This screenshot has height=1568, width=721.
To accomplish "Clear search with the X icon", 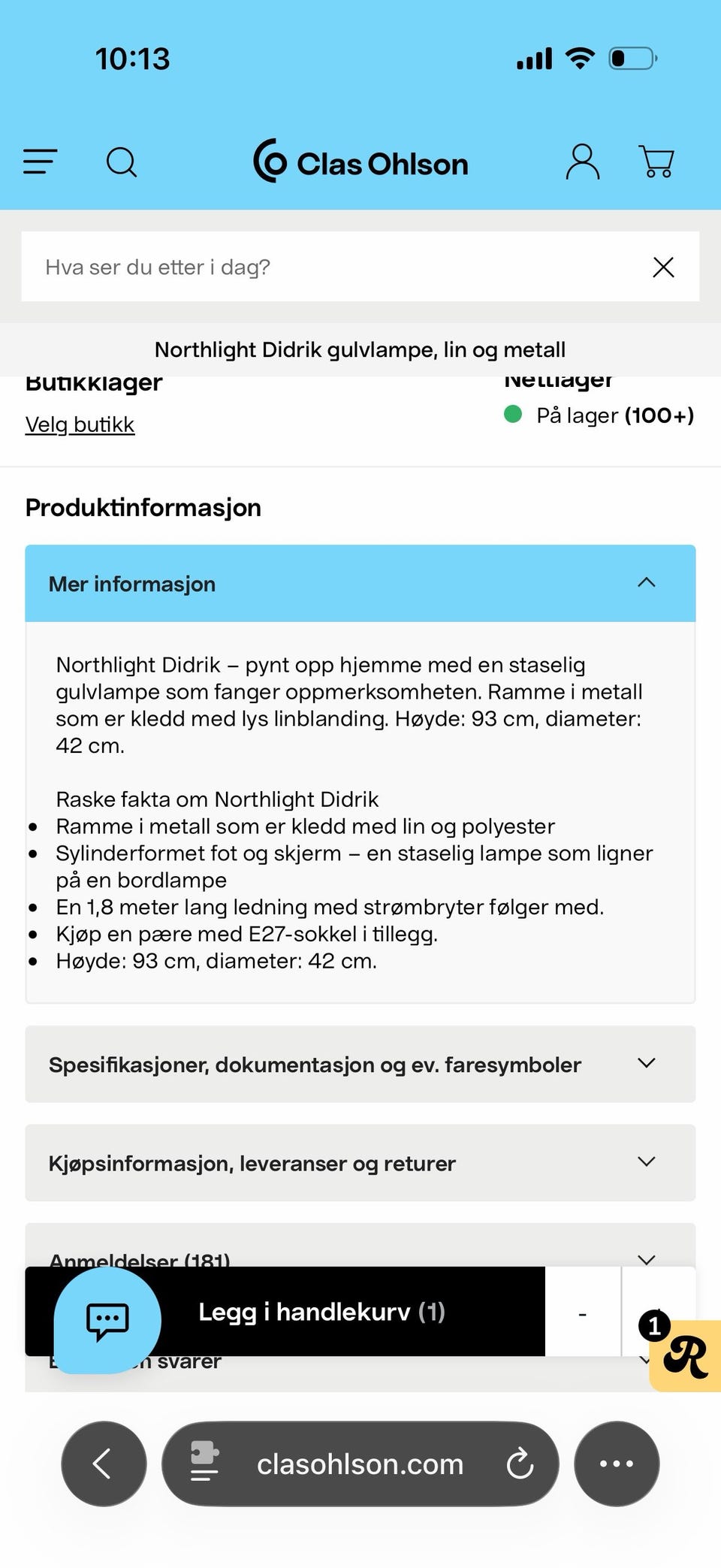I will click(x=663, y=267).
